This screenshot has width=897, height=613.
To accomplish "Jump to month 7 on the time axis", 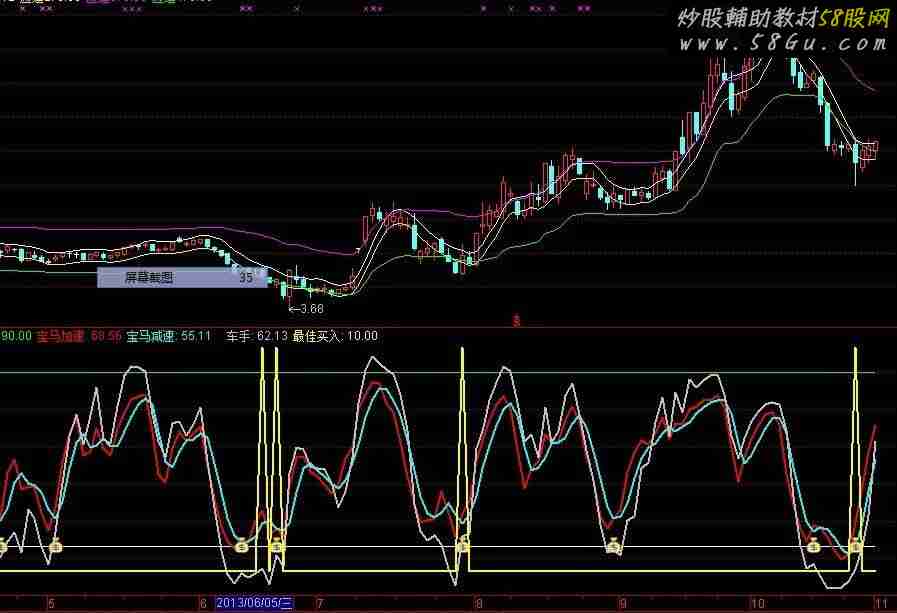I will (x=320, y=604).
